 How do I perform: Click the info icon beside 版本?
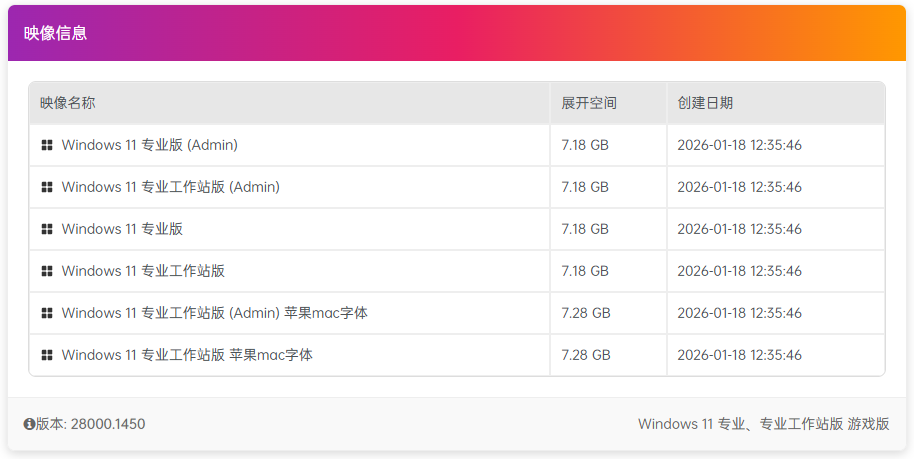pos(29,424)
